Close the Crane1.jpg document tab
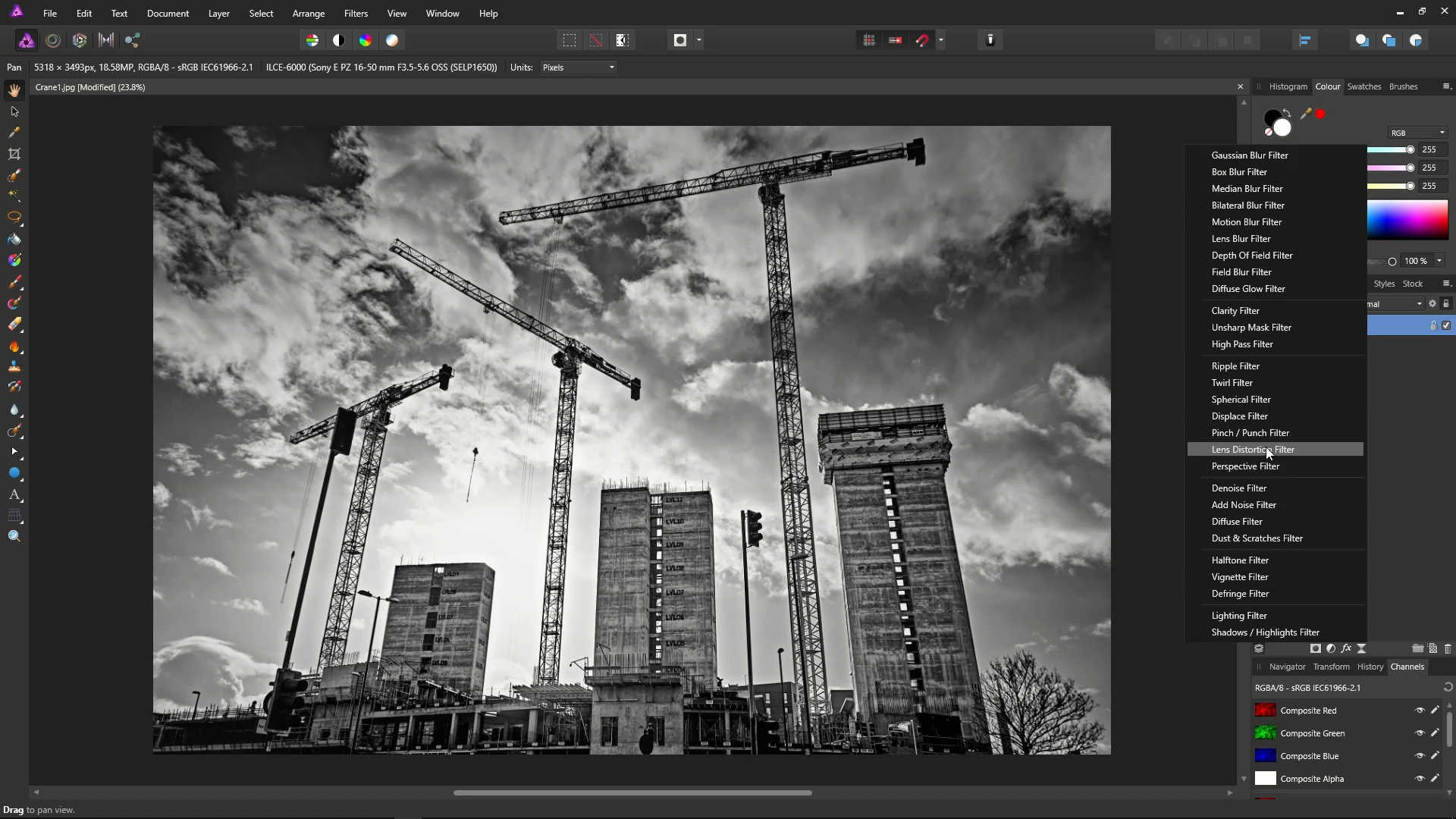The width and height of the screenshot is (1456, 819). [1241, 87]
